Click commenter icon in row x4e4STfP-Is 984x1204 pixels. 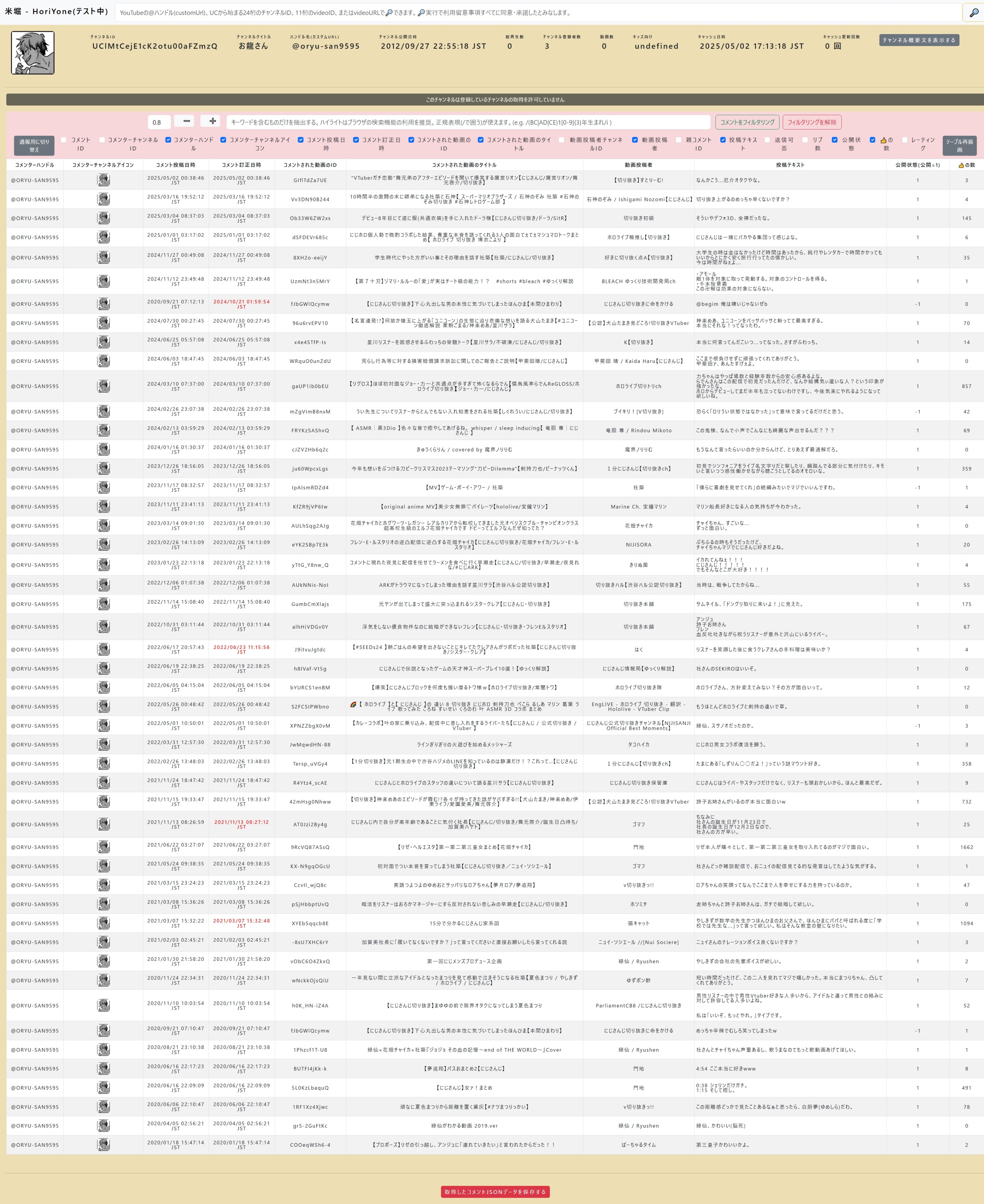pos(103,342)
